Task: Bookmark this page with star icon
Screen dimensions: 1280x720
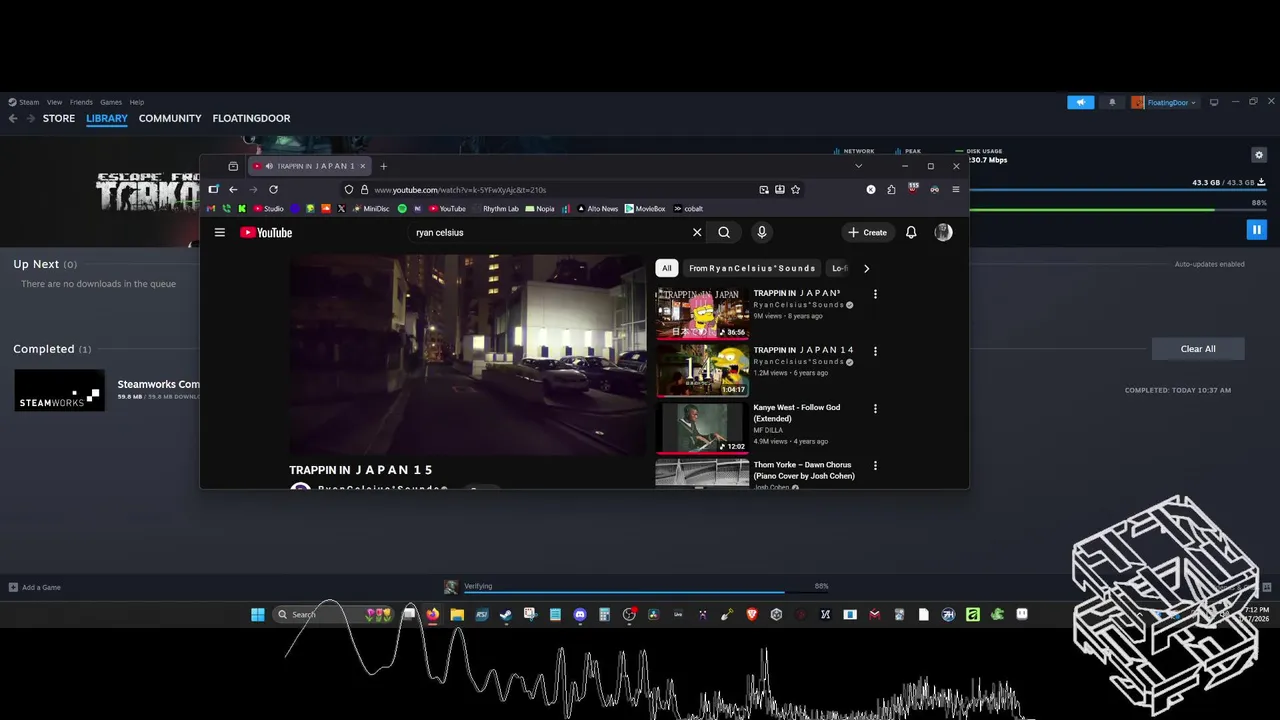Action: pyautogui.click(x=795, y=189)
